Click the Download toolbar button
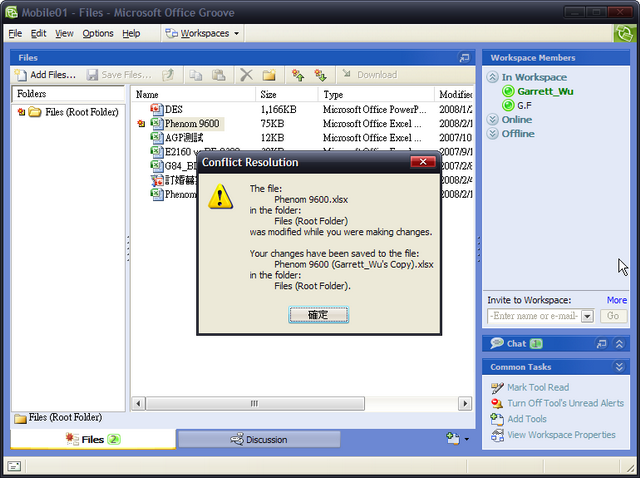Viewport: 640px width, 478px height. pos(370,75)
